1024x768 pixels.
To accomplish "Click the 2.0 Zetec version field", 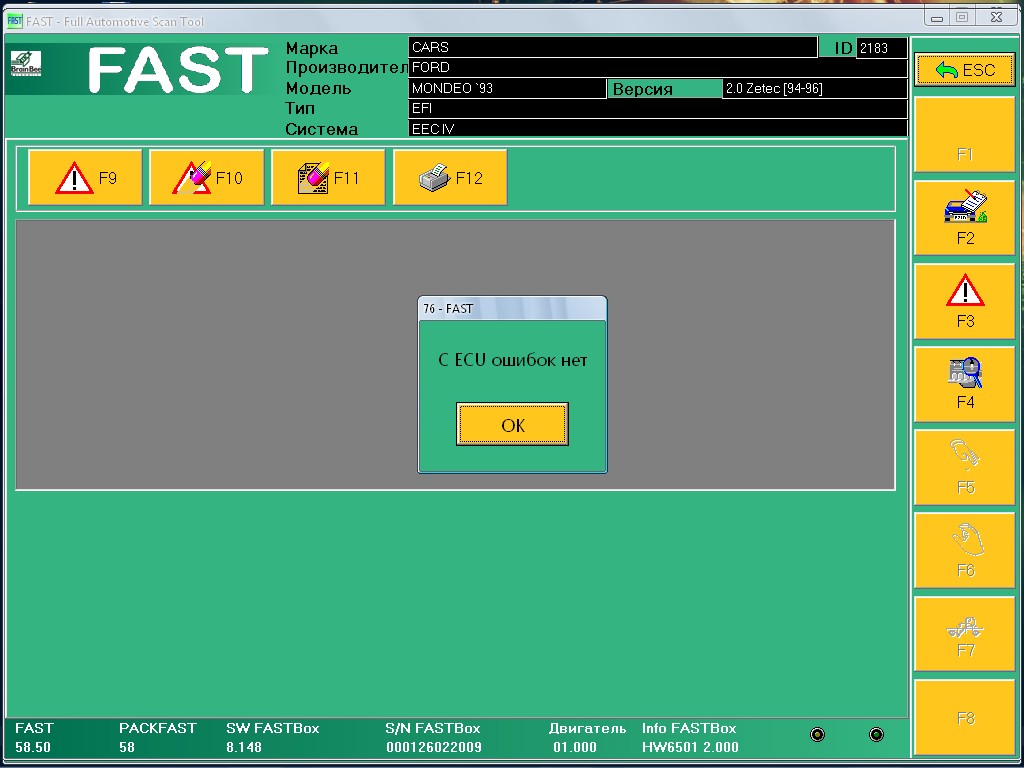I will [x=813, y=88].
